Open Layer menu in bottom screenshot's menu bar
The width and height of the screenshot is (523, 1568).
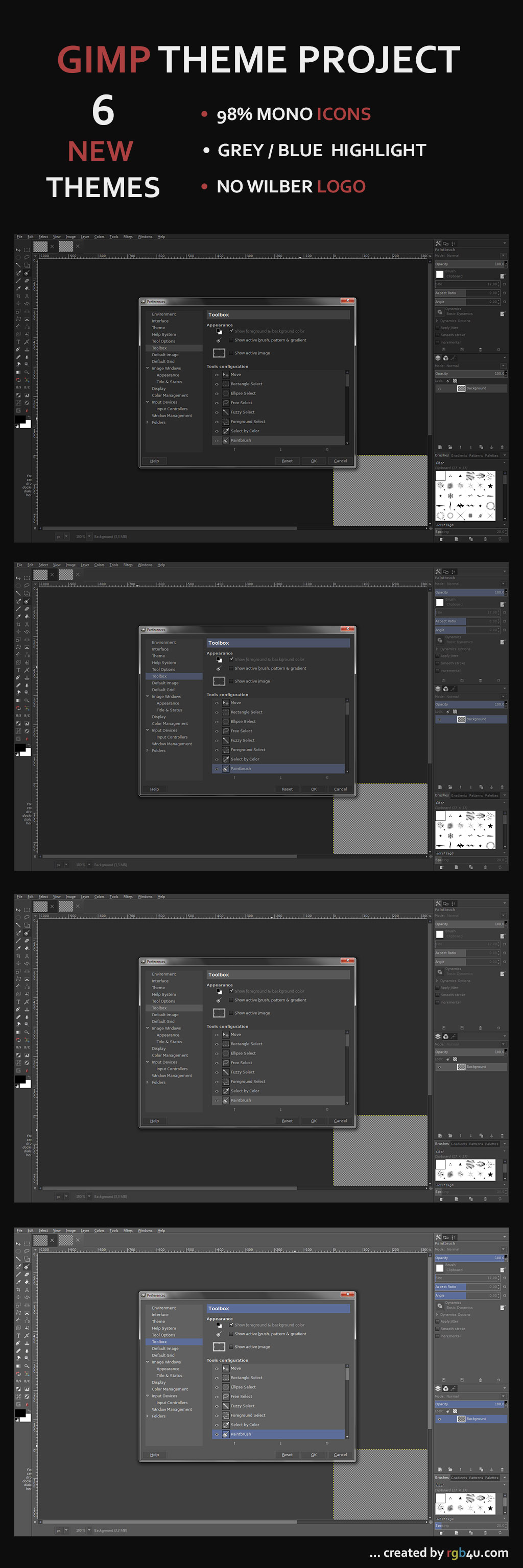[85, 1230]
